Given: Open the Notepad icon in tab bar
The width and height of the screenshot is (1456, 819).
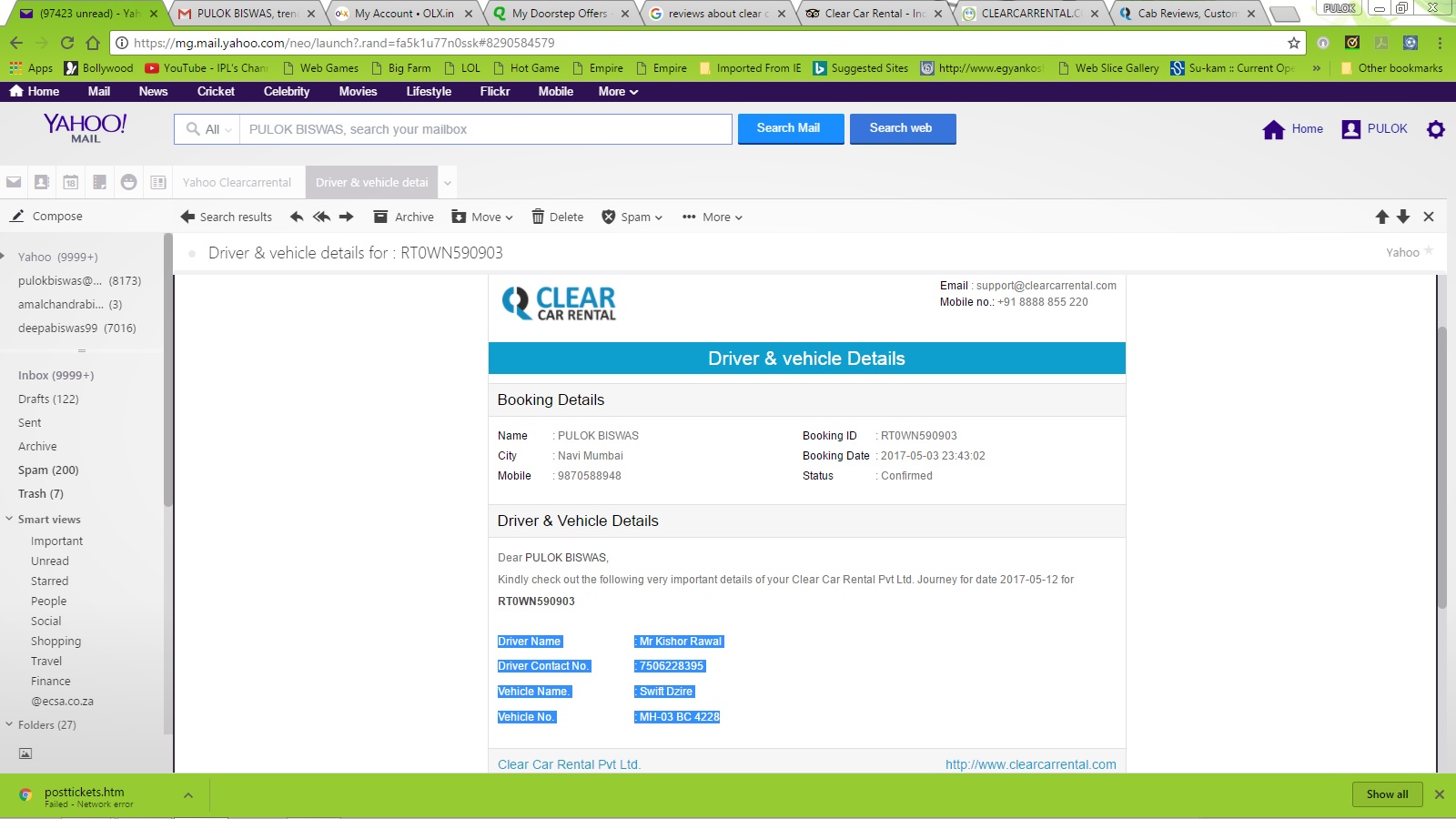Looking at the screenshot, I should tap(100, 182).
